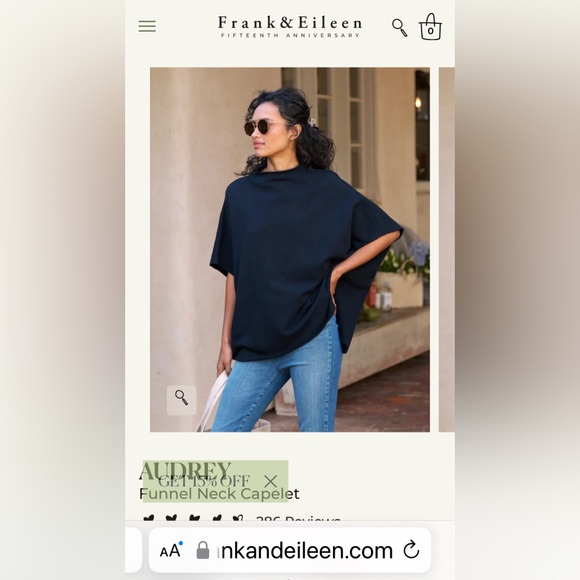The image size is (580, 580).
Task: Open the 286 Reviews link
Action: click(x=298, y=519)
